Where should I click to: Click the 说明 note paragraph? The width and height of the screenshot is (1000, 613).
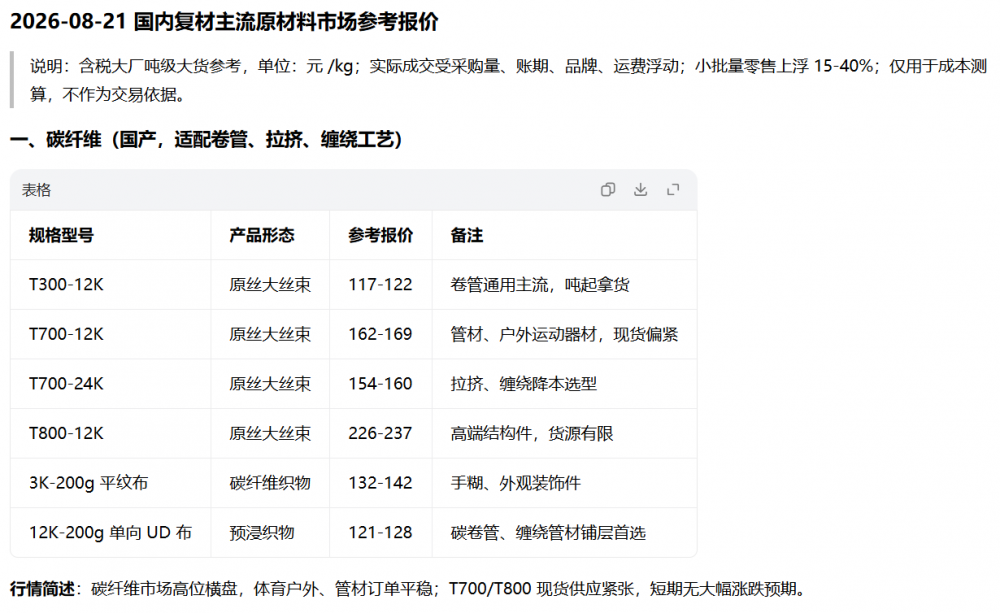(508, 80)
